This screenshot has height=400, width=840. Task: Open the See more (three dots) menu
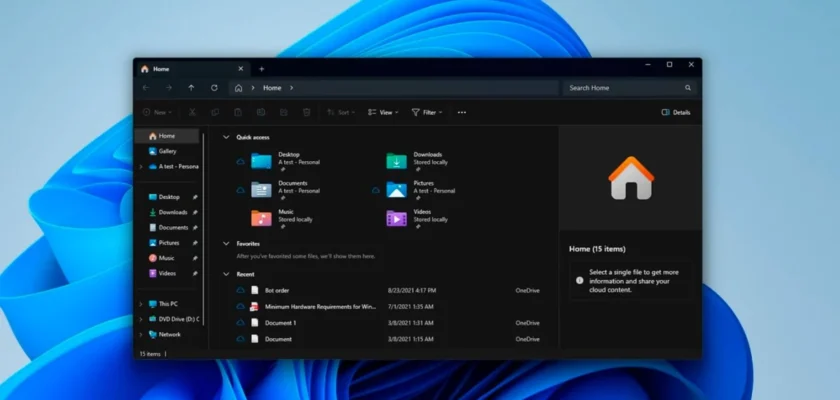click(461, 112)
